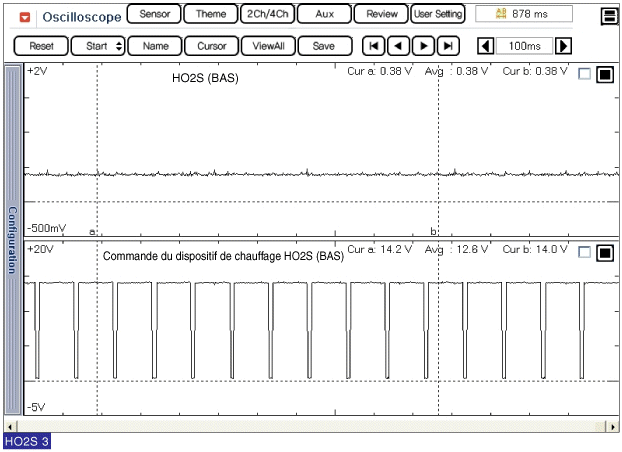The height and width of the screenshot is (452, 622).
Task: Jump to last frame of recording
Action: click(x=449, y=46)
